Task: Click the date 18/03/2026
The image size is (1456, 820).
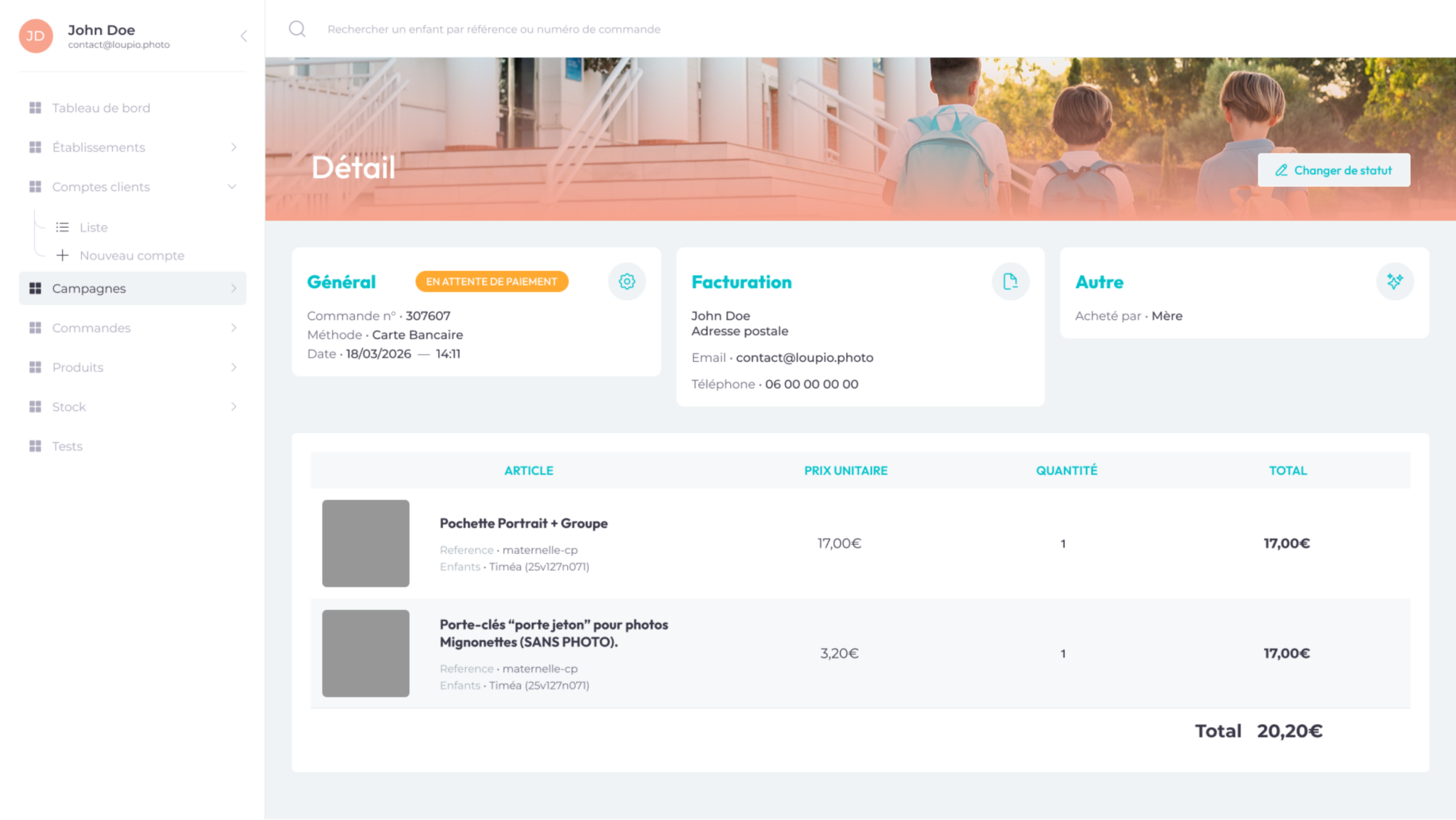Action: (378, 354)
